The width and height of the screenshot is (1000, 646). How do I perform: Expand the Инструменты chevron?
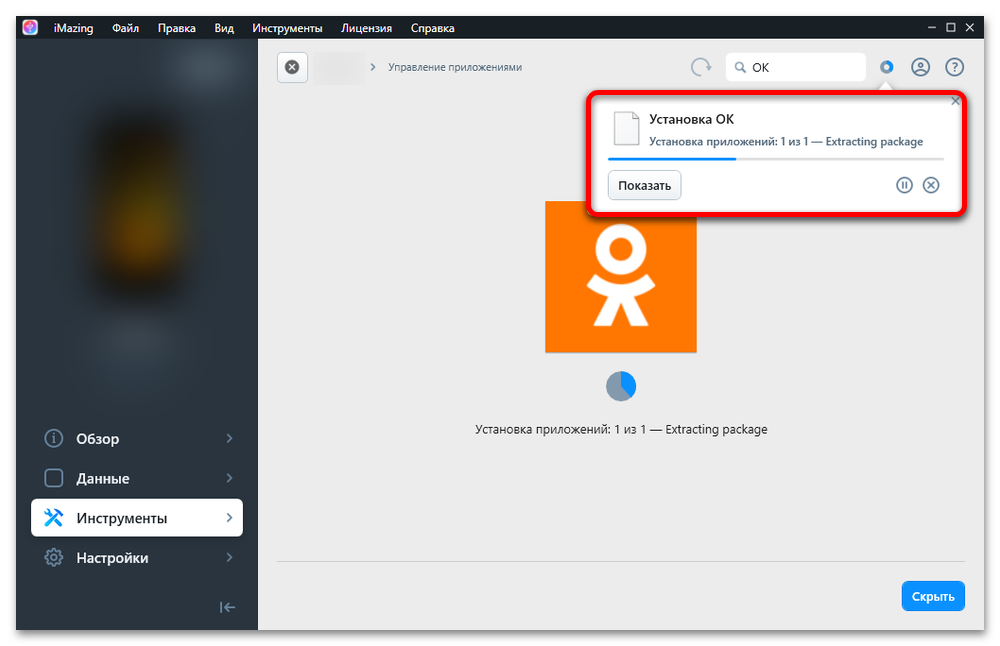click(x=229, y=517)
